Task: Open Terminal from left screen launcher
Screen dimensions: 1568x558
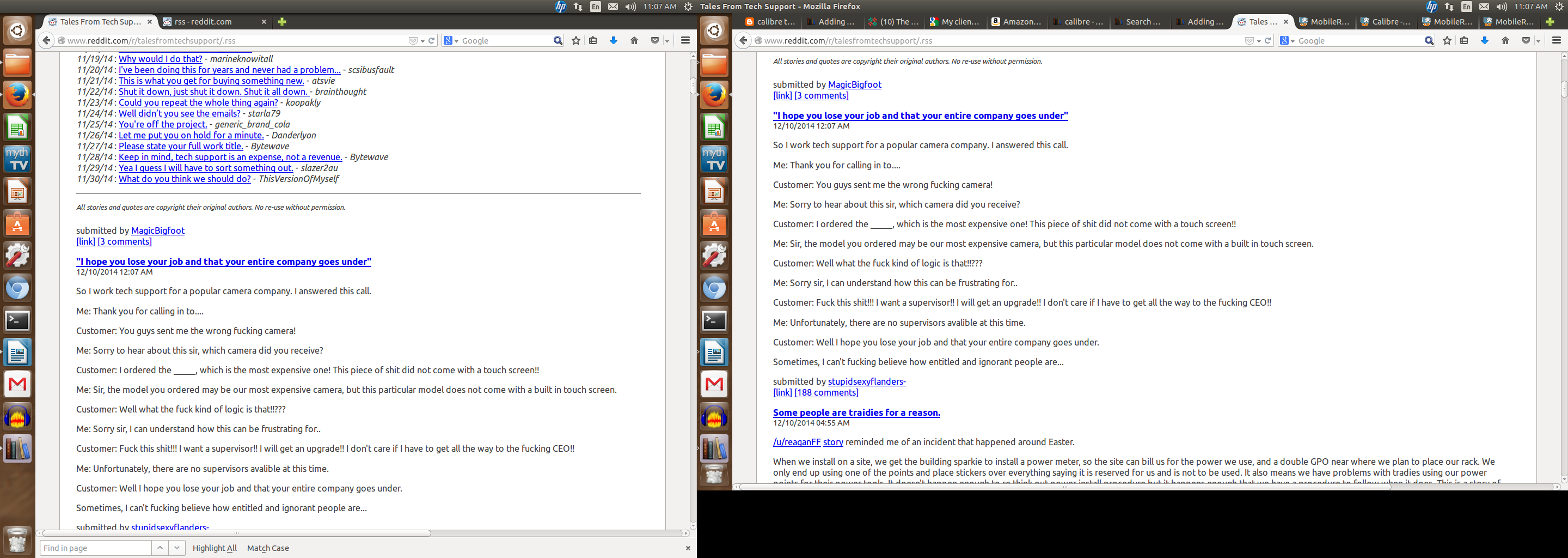Action: [17, 320]
